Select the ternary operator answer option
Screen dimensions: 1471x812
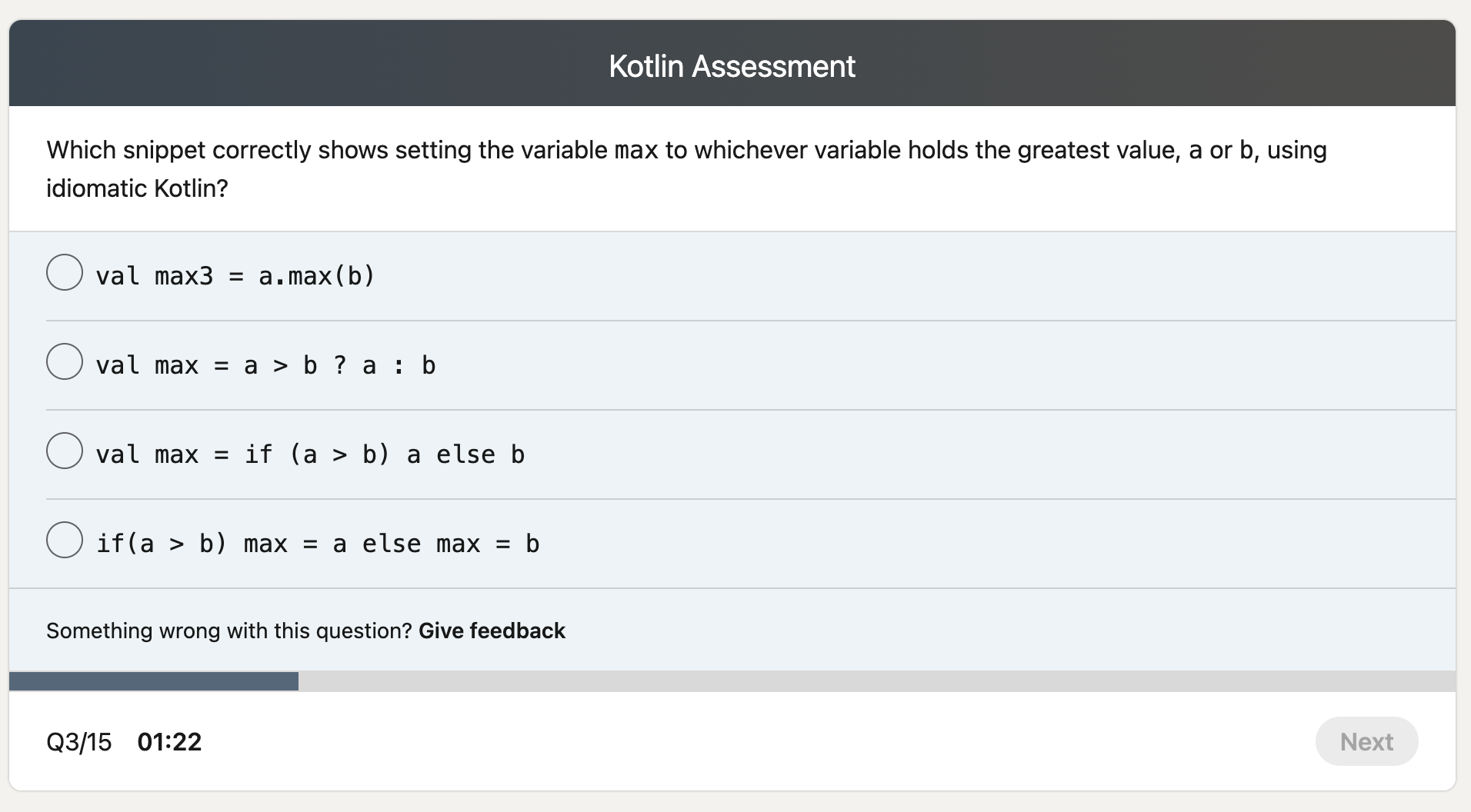tap(265, 364)
